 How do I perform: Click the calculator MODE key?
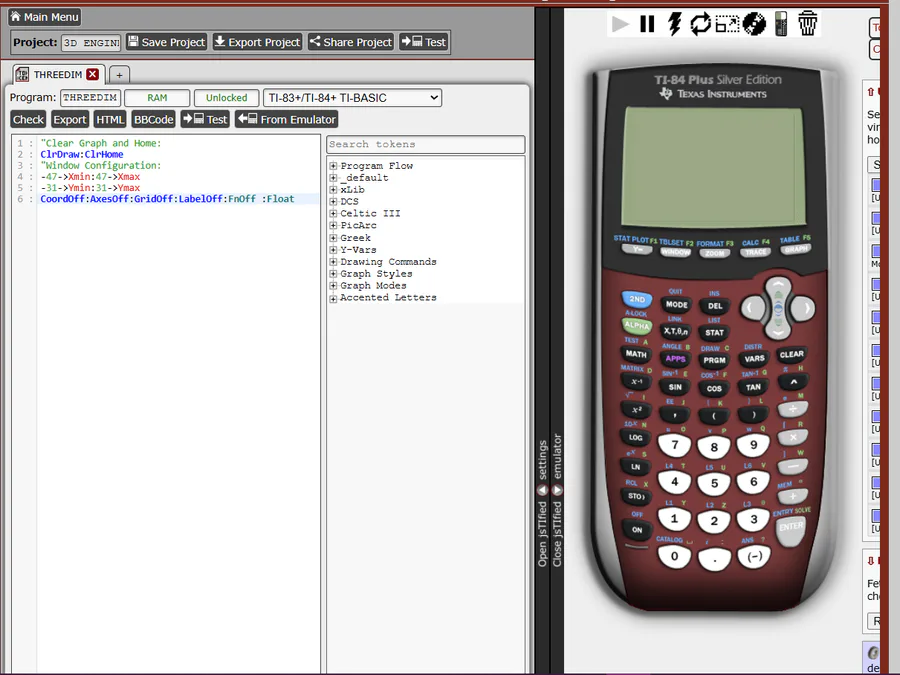click(x=676, y=305)
